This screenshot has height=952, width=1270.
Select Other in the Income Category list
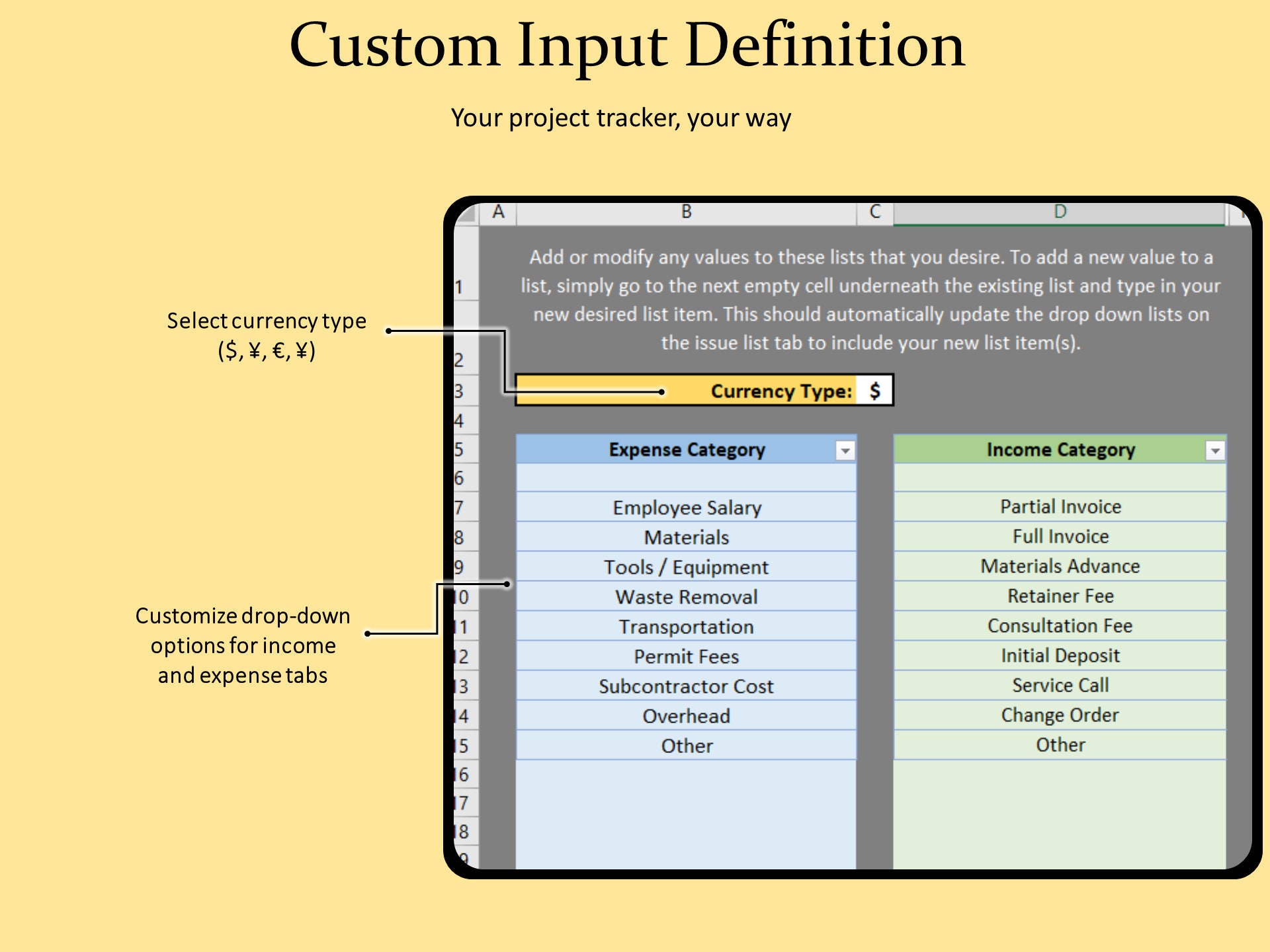pos(1060,744)
